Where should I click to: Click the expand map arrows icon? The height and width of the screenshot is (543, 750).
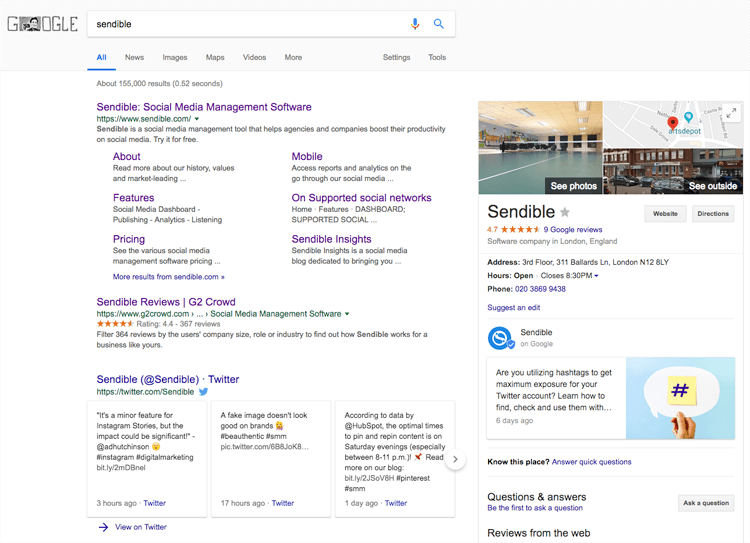pyautogui.click(x=731, y=113)
